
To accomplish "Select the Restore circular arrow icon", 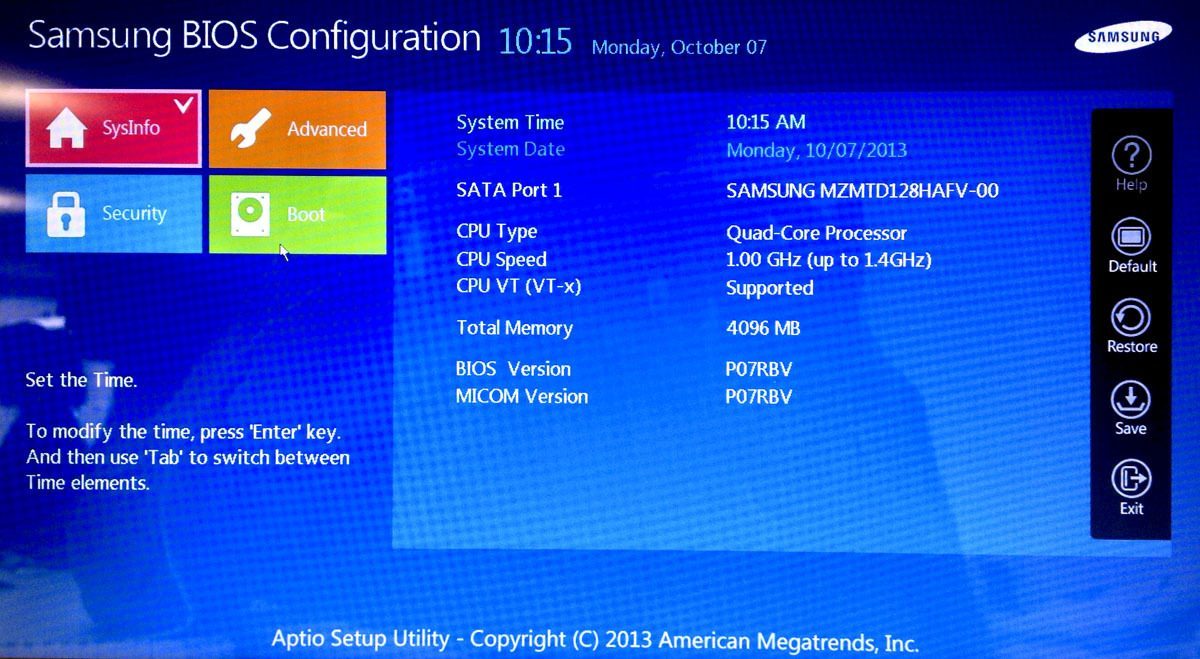I will click(1131, 318).
